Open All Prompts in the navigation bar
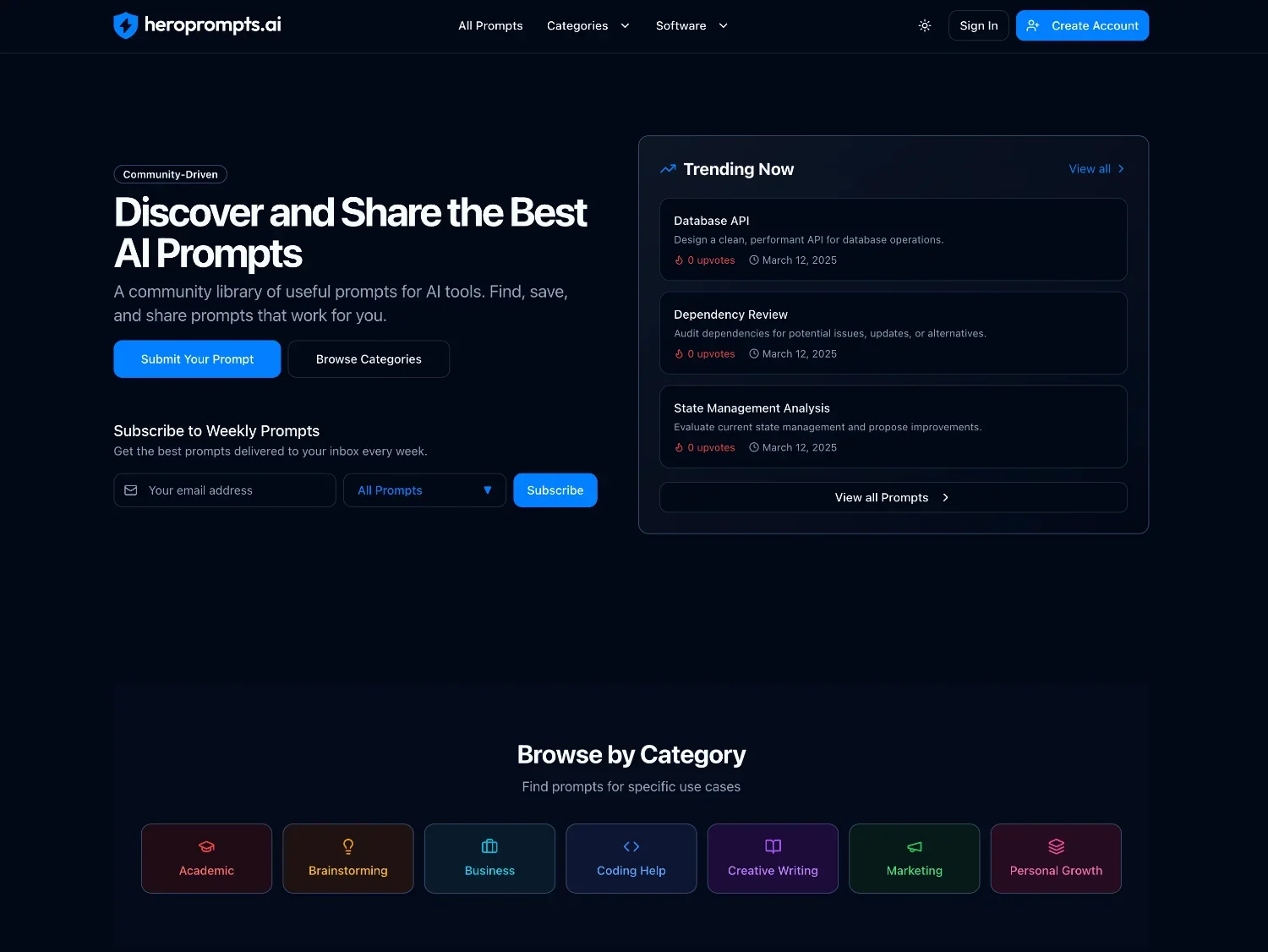The width and height of the screenshot is (1268, 952). (x=490, y=25)
